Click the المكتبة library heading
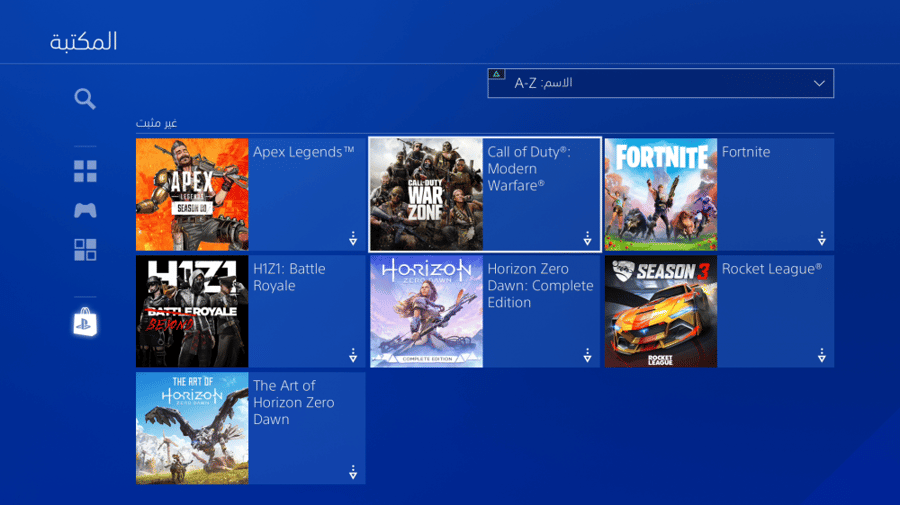 point(83,41)
